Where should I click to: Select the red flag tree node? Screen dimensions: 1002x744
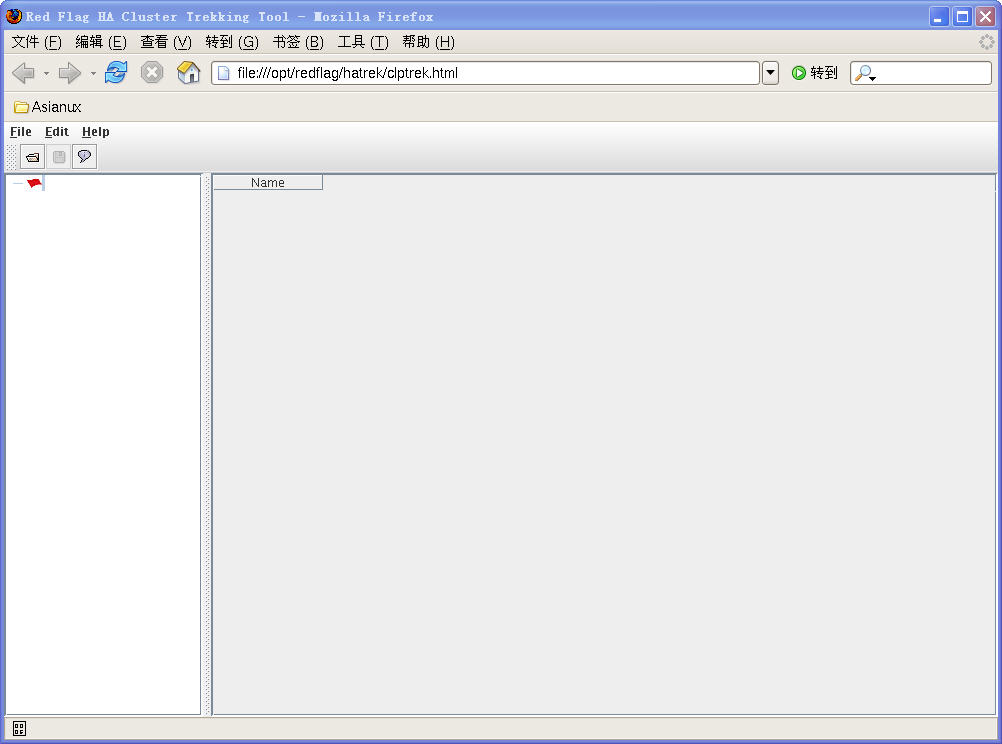pyautogui.click(x=35, y=183)
